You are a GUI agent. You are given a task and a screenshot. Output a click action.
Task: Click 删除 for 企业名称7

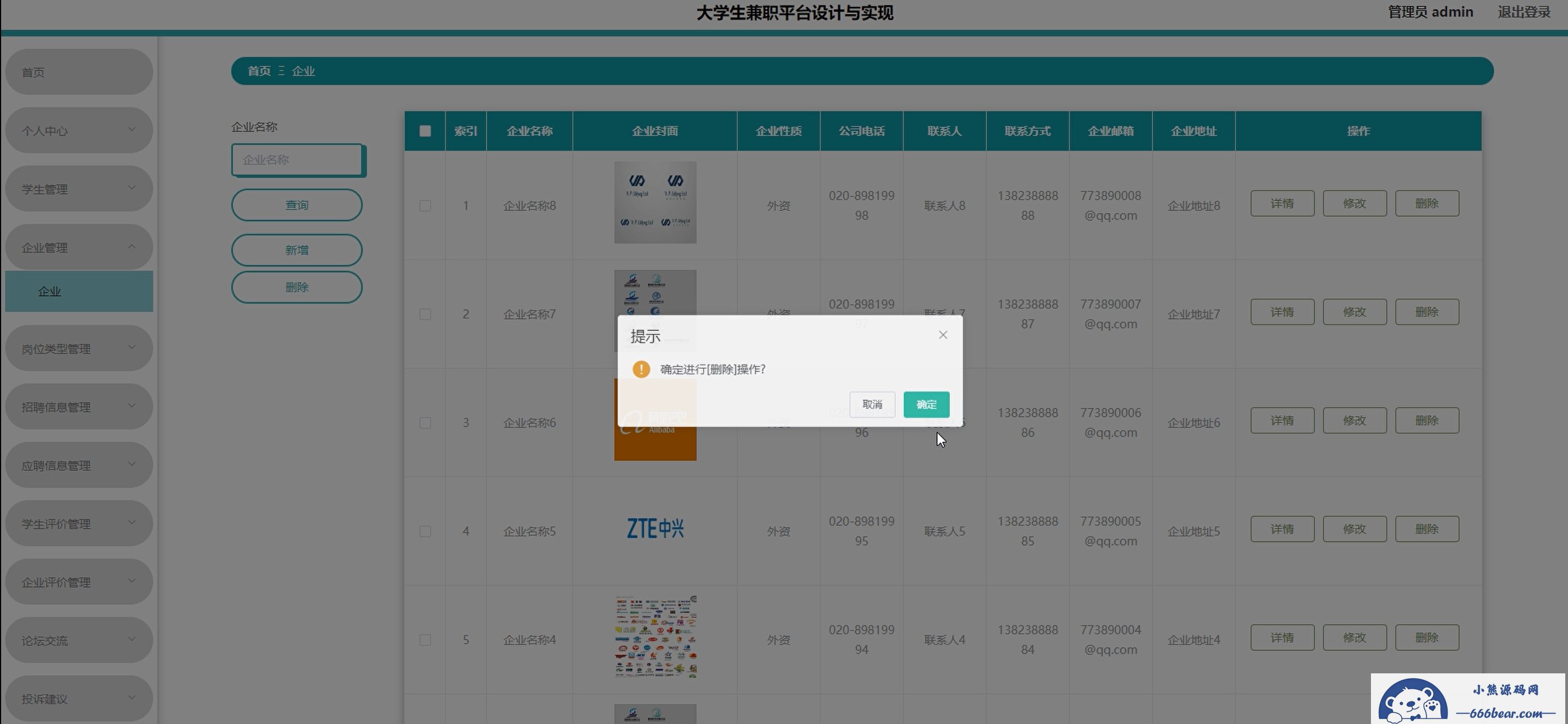pyautogui.click(x=1427, y=312)
